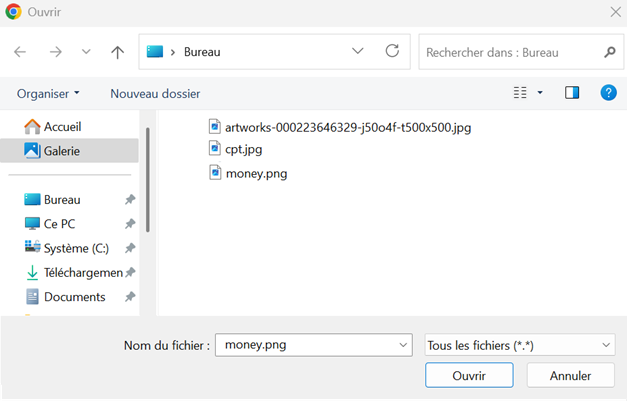The width and height of the screenshot is (627, 401).
Task: Open the Organiser menu
Action: (48, 93)
